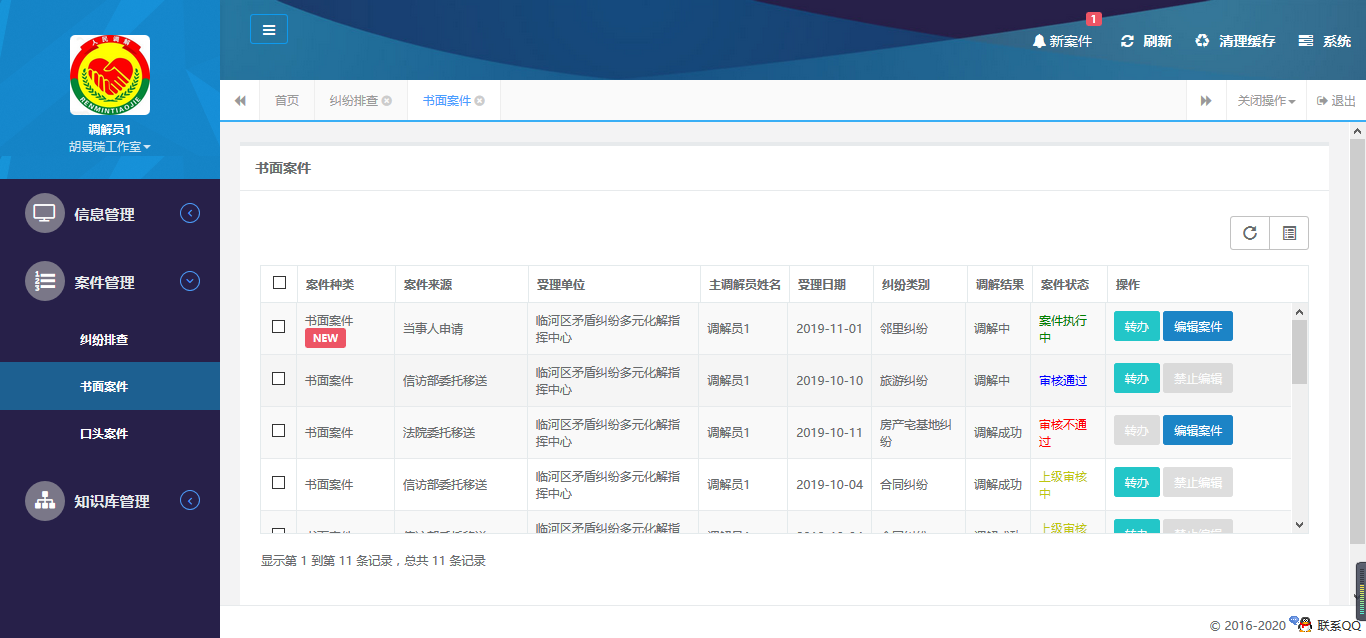The image size is (1366, 638).
Task: Click the table refresh icon above the list
Action: click(x=1249, y=232)
